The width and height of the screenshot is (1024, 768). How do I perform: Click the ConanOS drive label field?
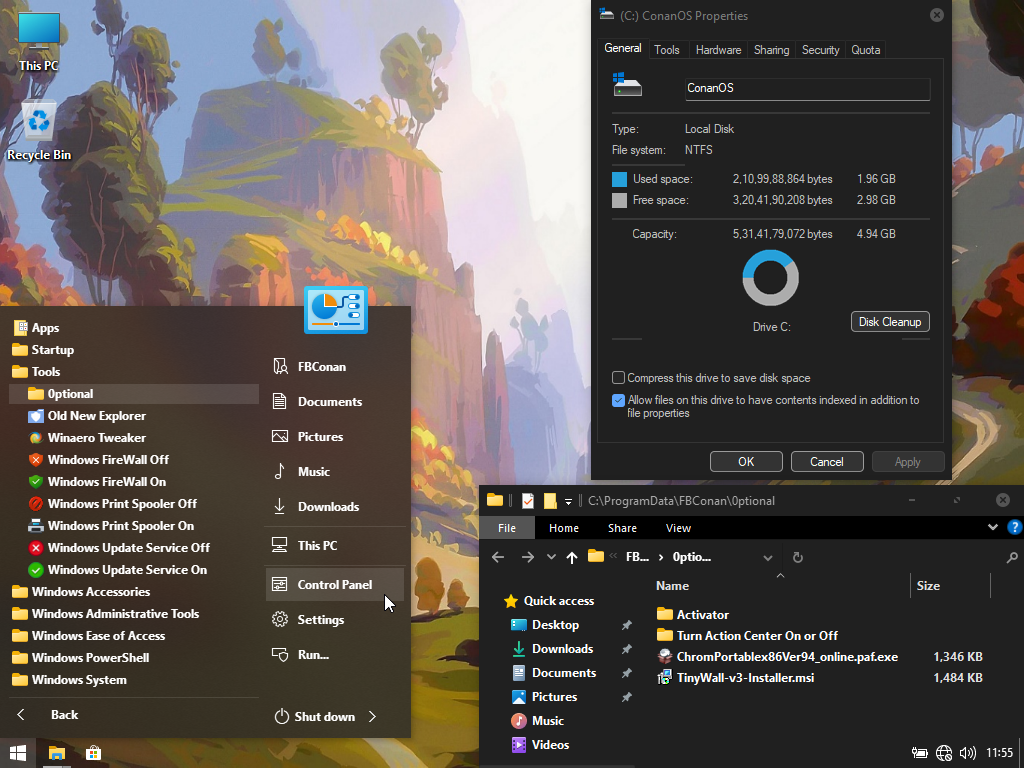[808, 89]
